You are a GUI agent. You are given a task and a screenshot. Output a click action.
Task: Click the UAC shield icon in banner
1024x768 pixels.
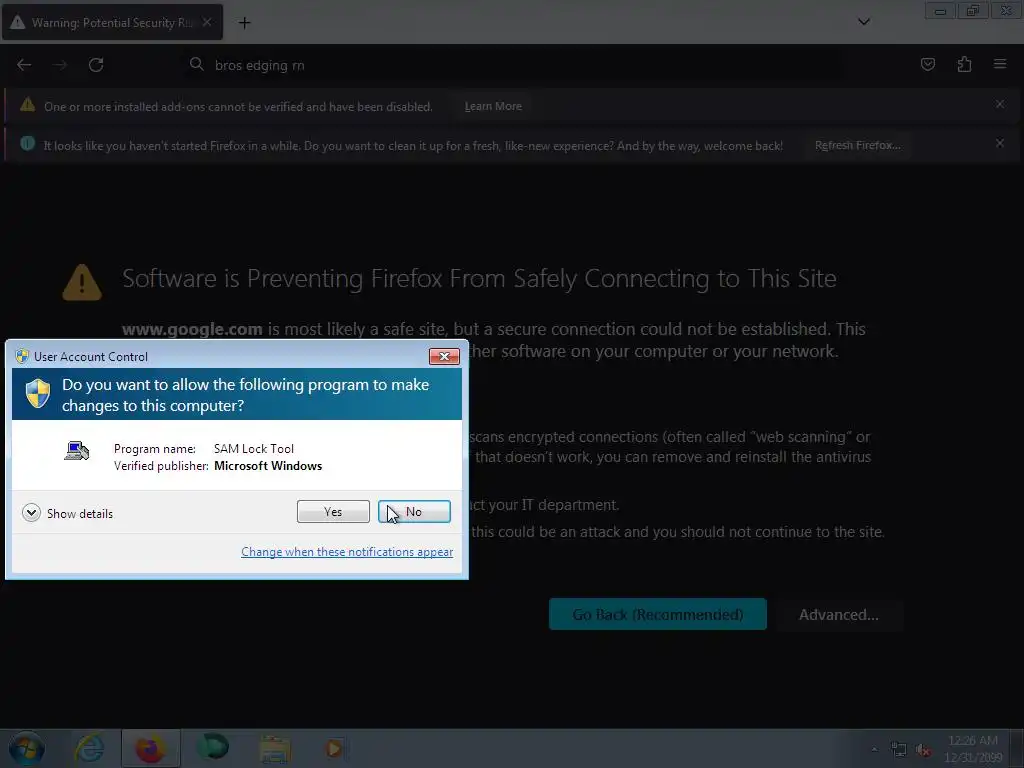pos(38,394)
